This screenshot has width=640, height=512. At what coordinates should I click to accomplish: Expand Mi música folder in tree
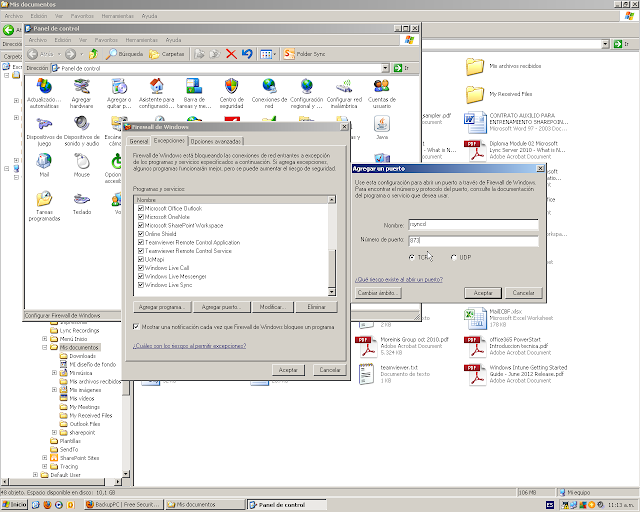tap(54, 373)
